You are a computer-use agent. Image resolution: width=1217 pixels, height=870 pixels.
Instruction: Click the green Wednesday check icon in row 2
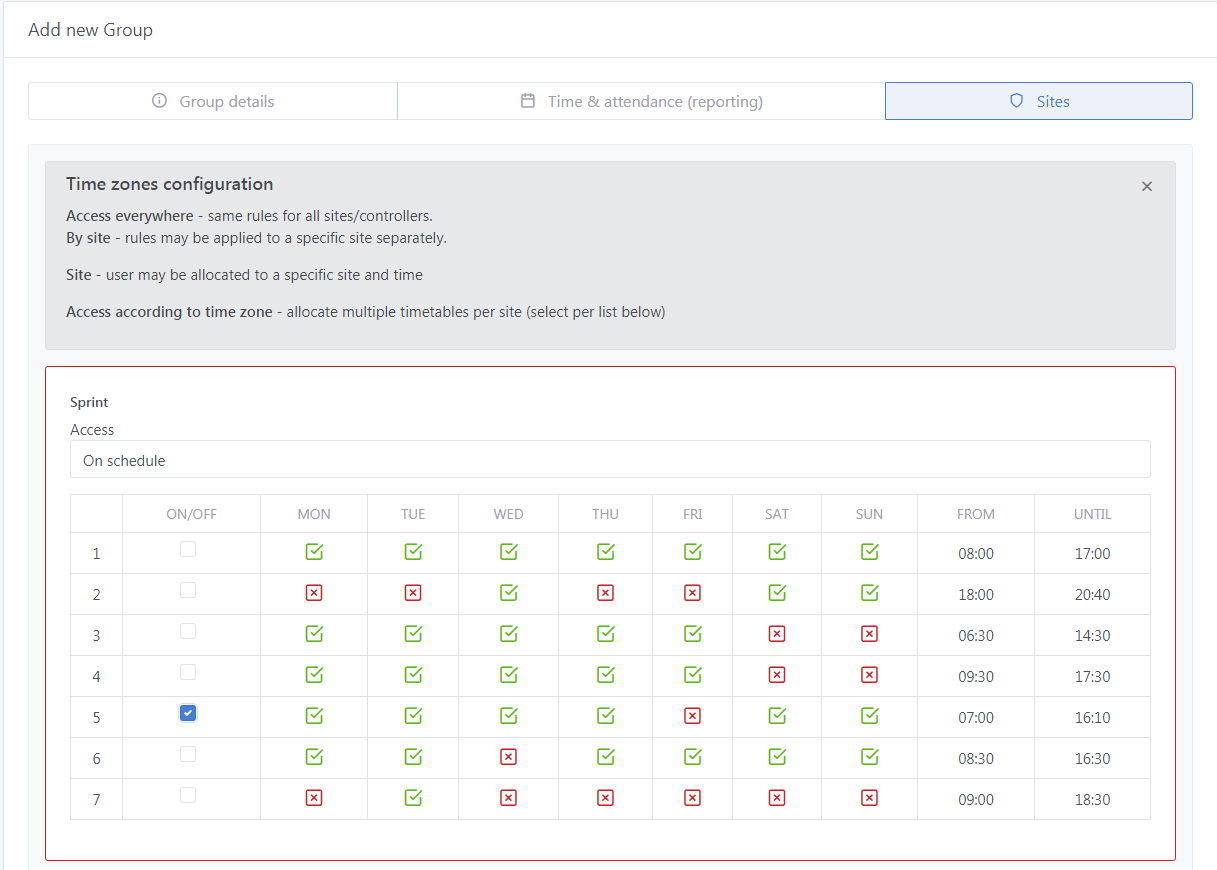pos(508,593)
